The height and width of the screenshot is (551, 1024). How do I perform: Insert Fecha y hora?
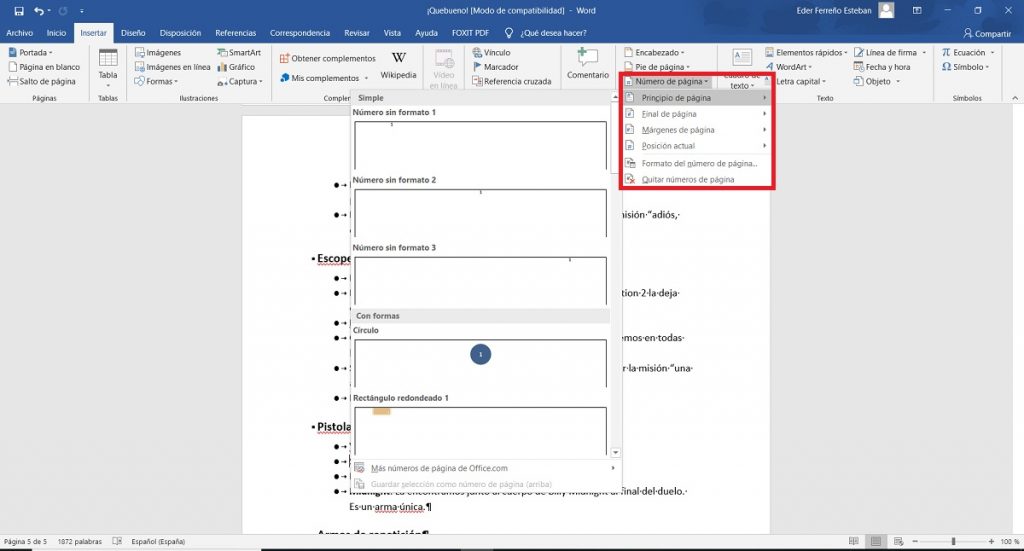[x=882, y=67]
